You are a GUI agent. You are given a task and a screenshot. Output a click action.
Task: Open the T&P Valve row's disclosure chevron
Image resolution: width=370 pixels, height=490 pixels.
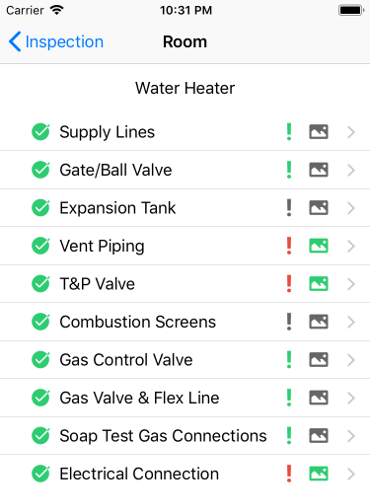[351, 284]
